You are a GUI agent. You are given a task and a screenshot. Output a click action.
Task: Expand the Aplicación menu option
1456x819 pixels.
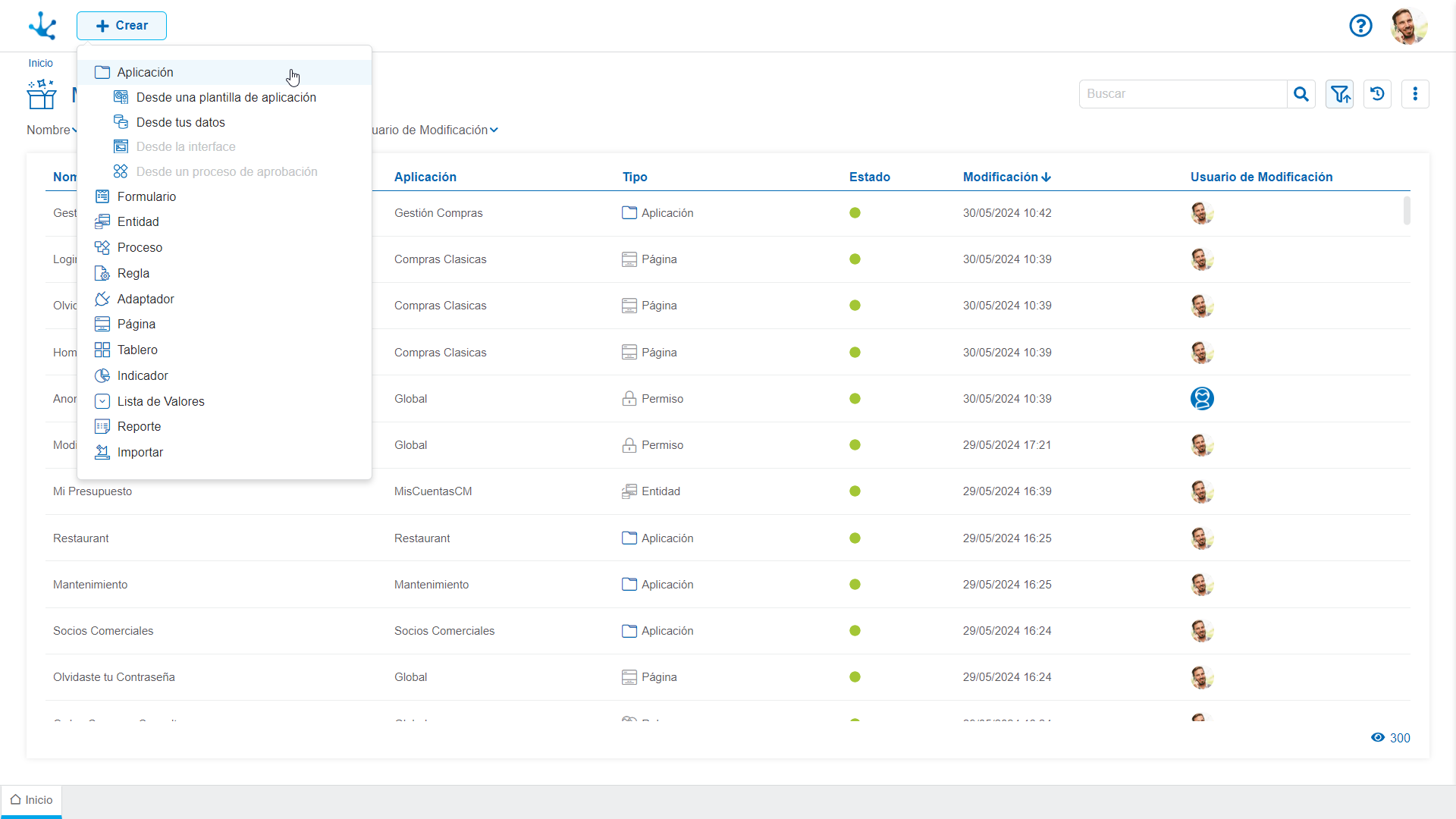pos(144,72)
